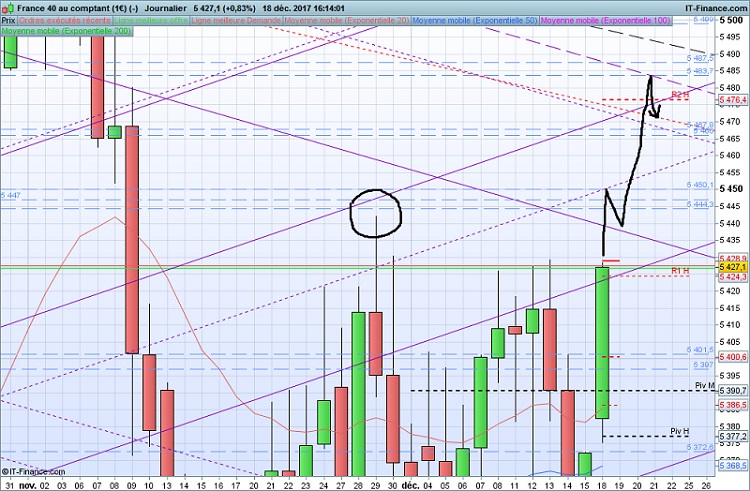The width and height of the screenshot is (750, 491).
Task: Click the 5 372,8 level label
Action: [x=700, y=447]
